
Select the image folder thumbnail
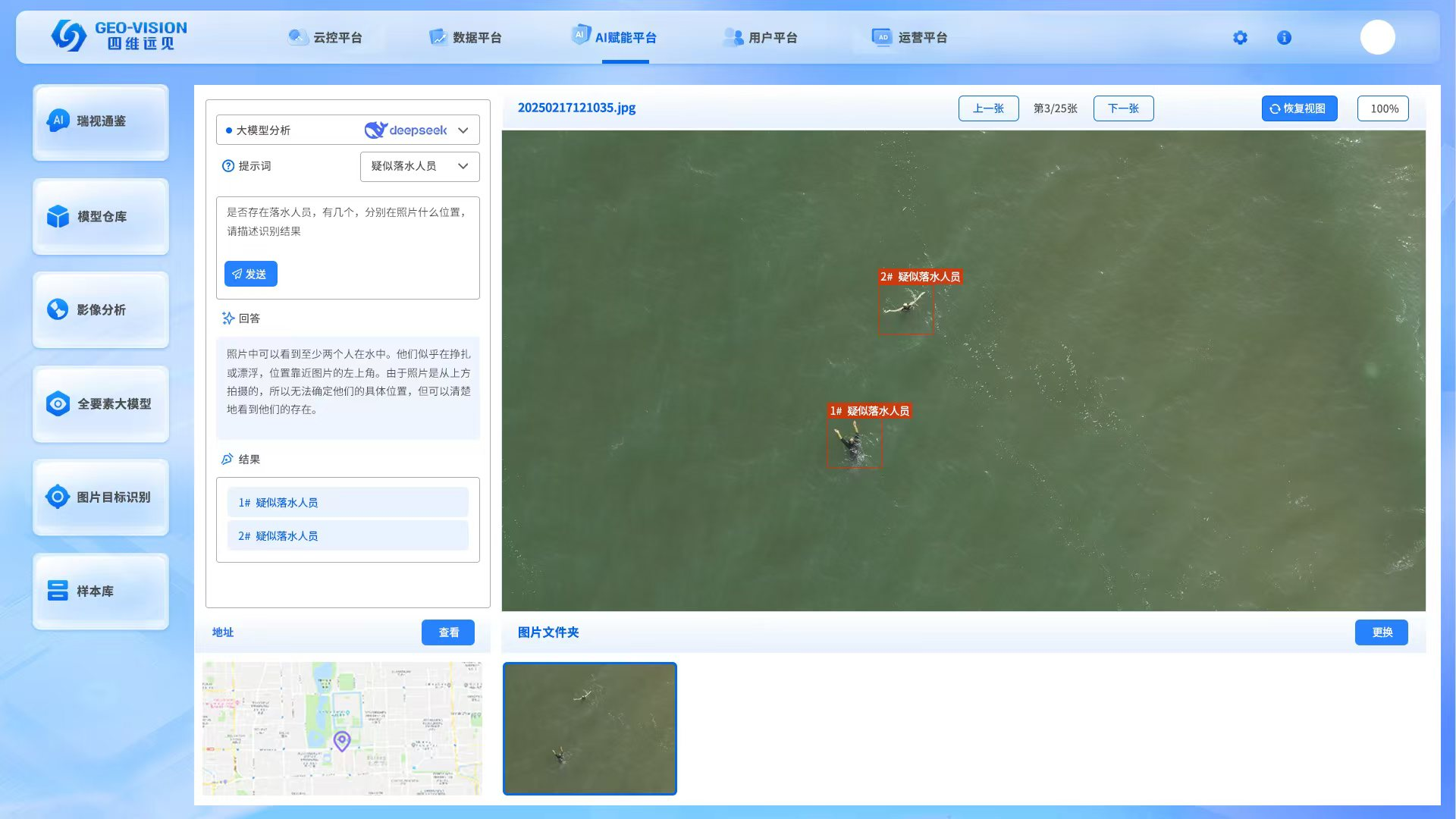(589, 729)
